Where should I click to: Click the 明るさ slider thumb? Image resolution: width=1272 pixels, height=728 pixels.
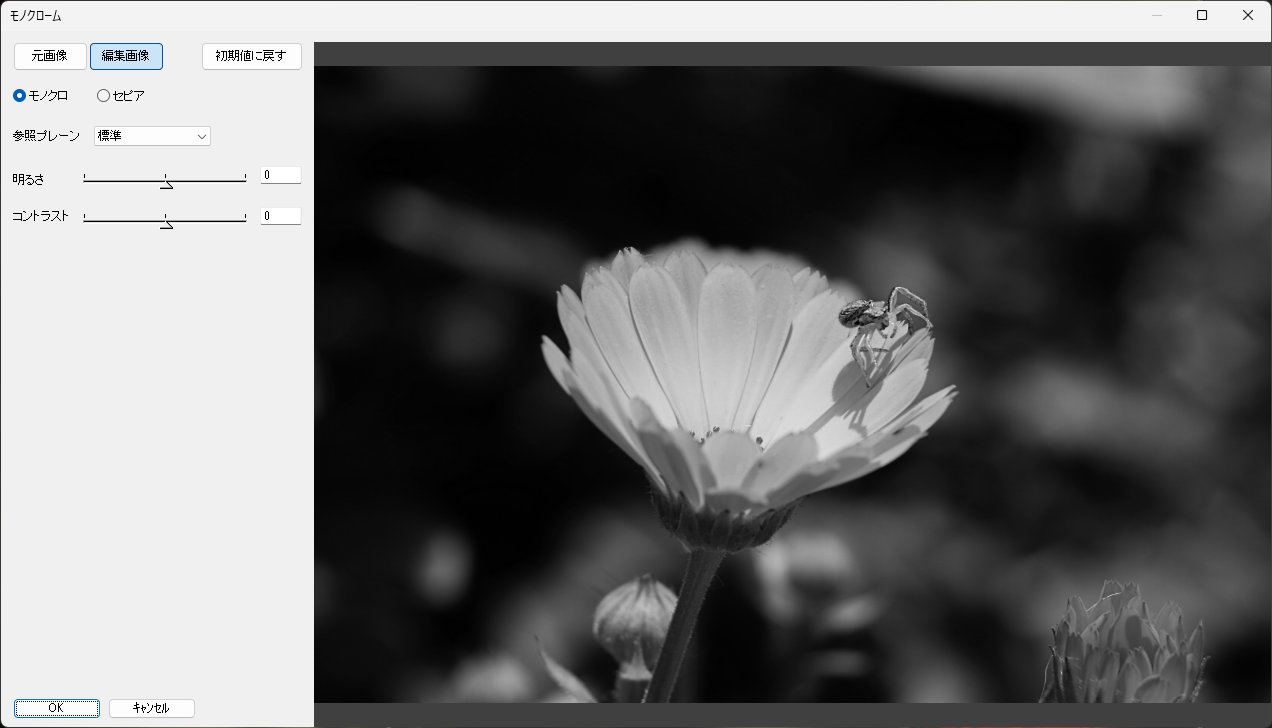pos(166,181)
